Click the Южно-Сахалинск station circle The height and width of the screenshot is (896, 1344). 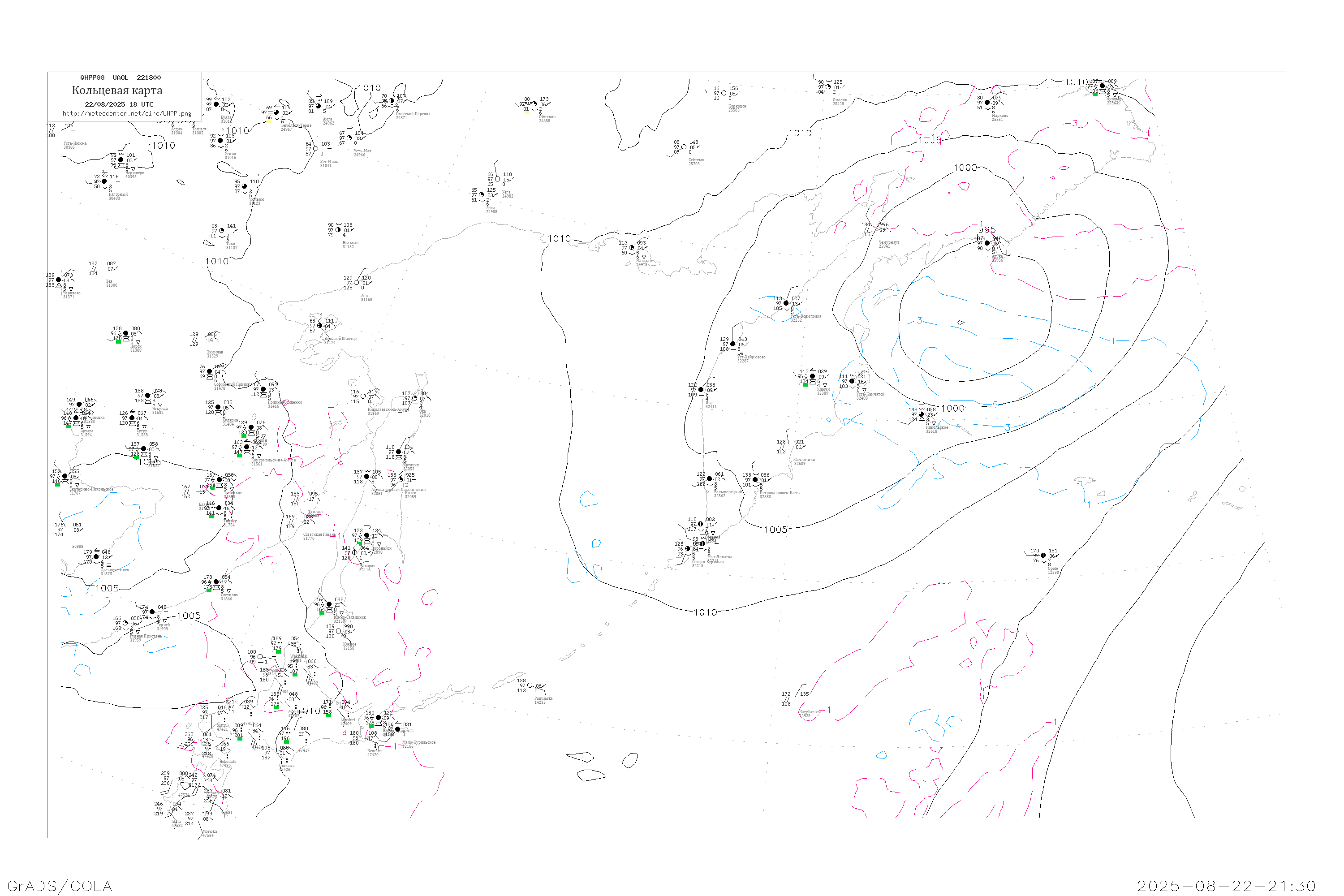pyautogui.click(x=328, y=604)
